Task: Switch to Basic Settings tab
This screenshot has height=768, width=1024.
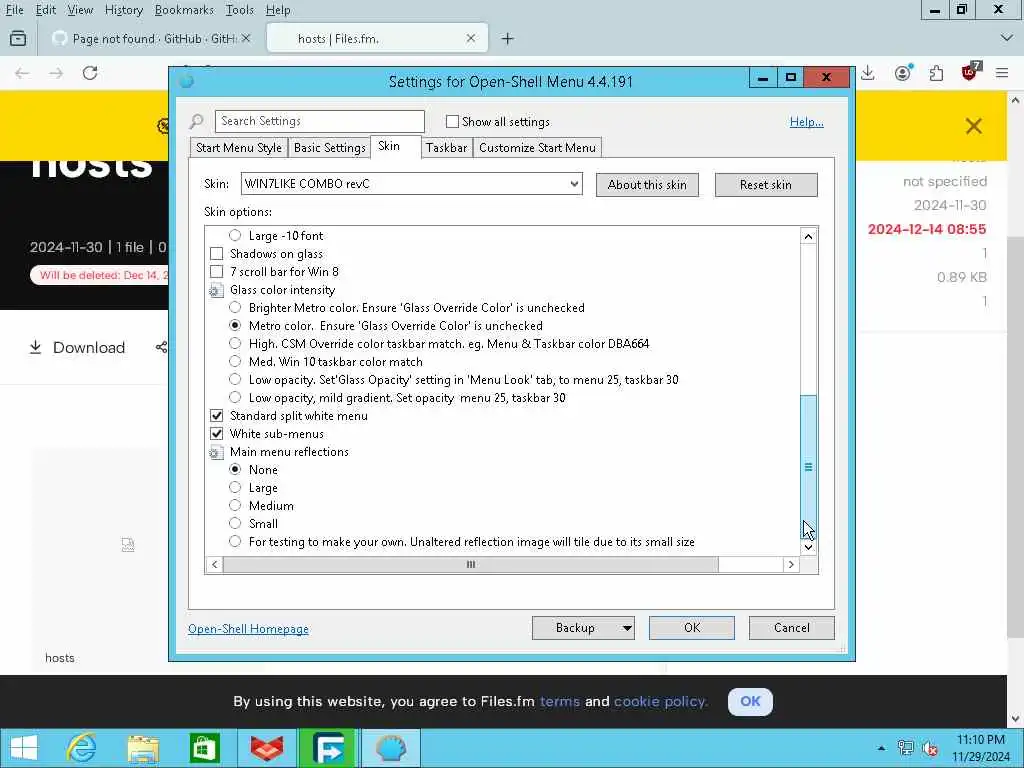Action: click(x=329, y=148)
